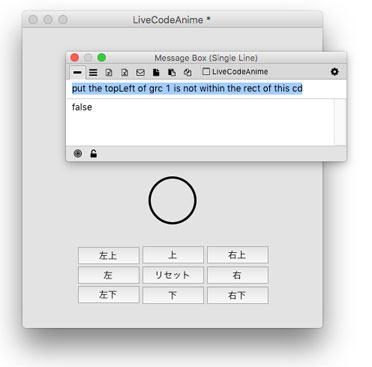Click the 上 button
This screenshot has height=367, width=372.
point(173,255)
